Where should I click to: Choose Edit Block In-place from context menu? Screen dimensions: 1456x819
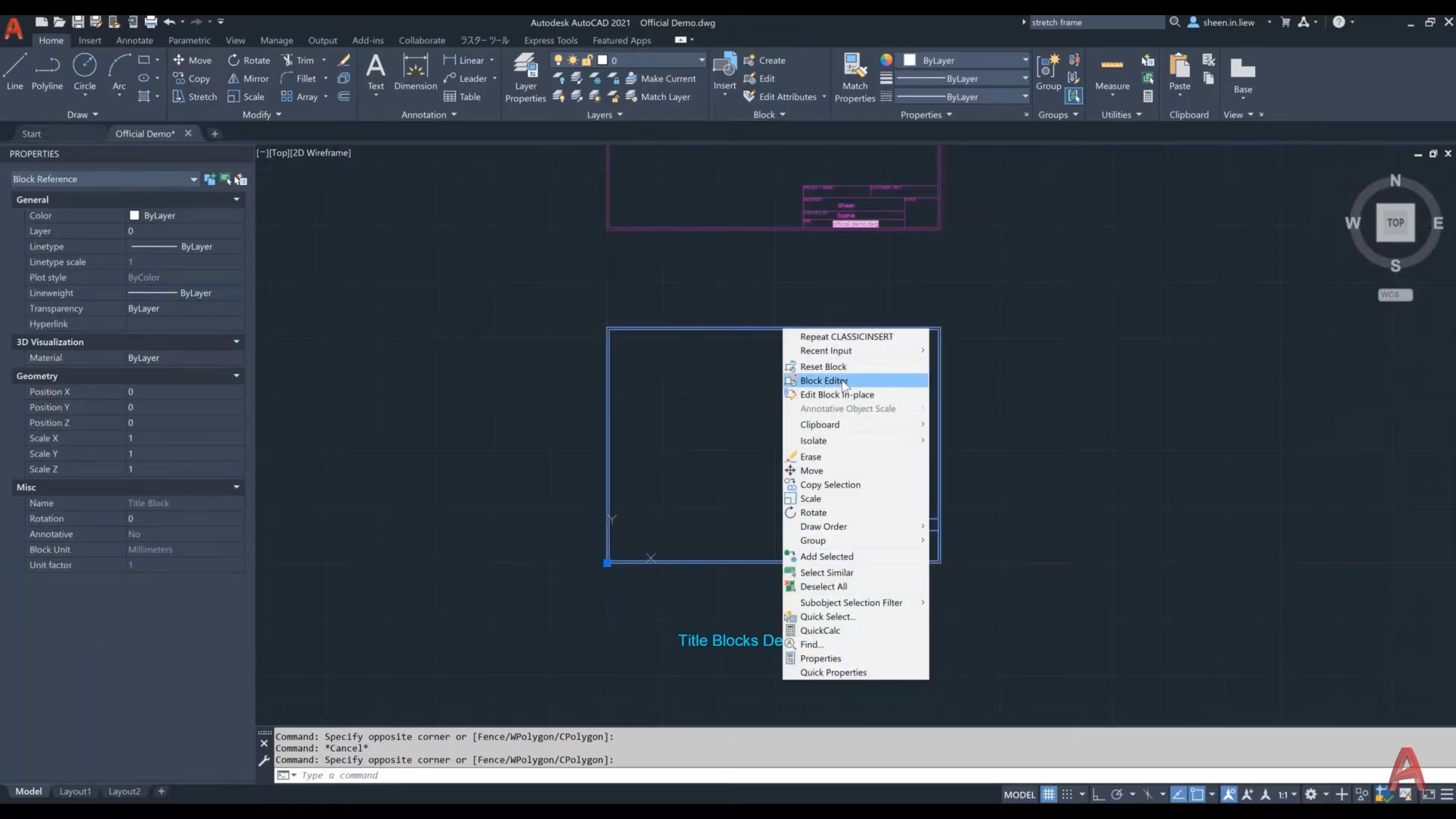tap(836, 394)
